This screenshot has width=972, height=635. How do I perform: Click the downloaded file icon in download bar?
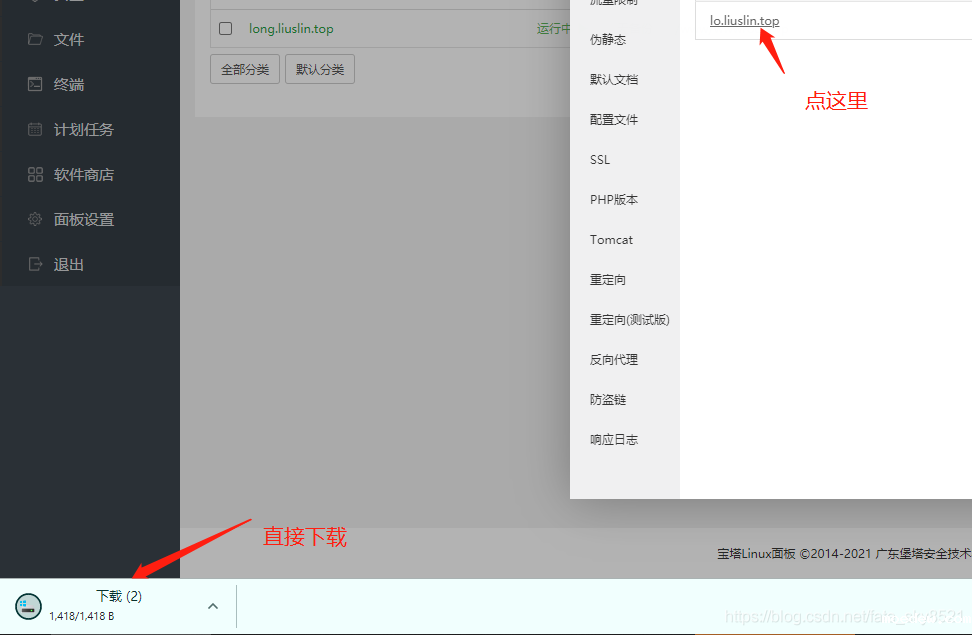[x=28, y=605]
